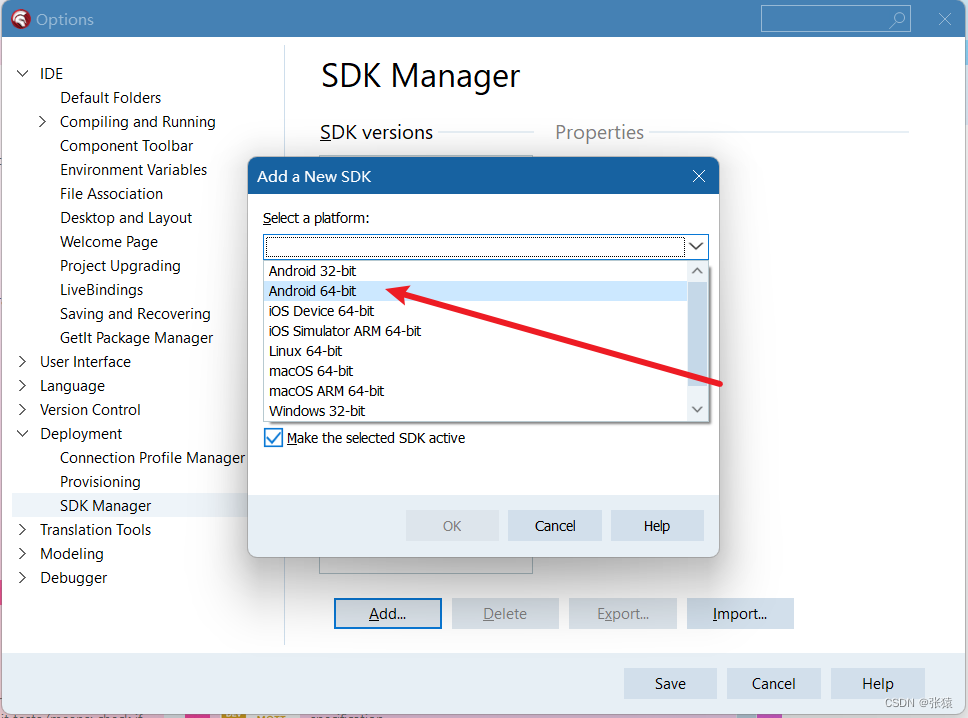Click the platform list scrollbar down arrow

point(698,408)
